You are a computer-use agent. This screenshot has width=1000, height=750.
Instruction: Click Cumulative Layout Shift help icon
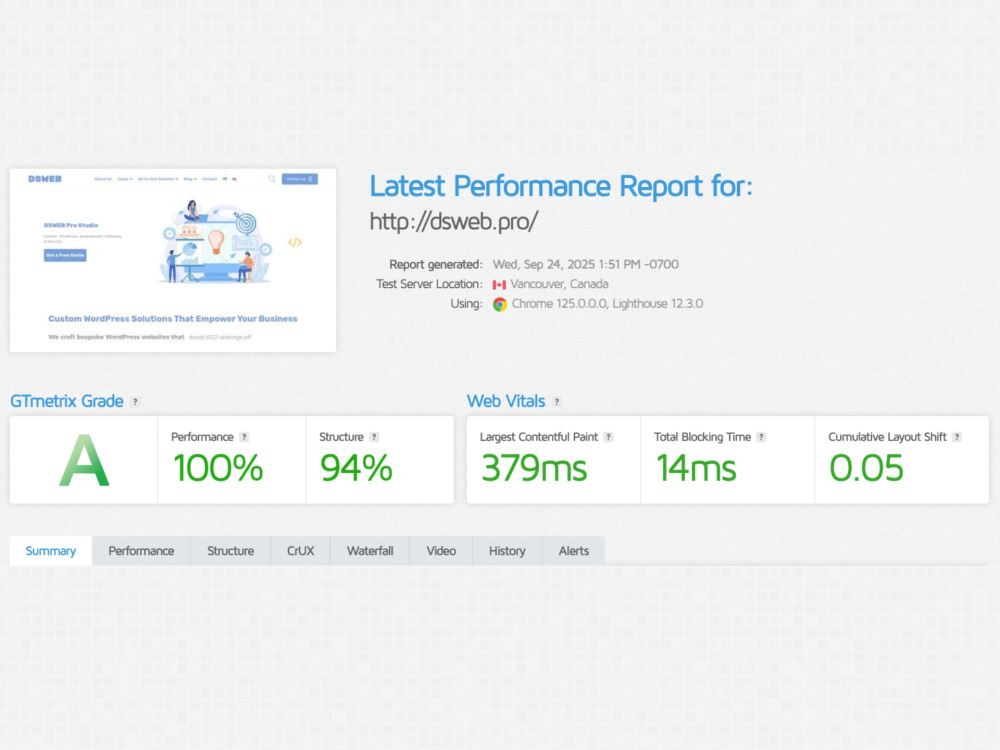(x=957, y=437)
